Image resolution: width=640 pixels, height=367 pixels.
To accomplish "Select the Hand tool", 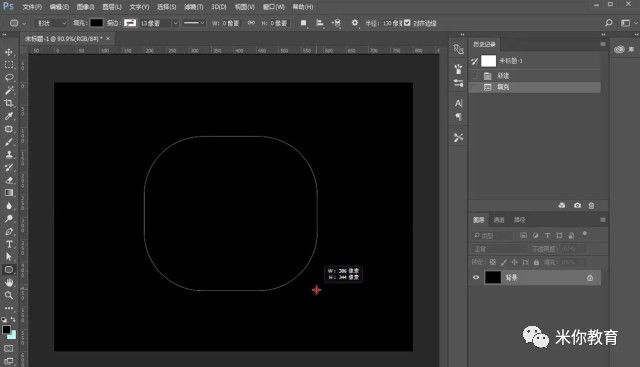I will (x=9, y=282).
